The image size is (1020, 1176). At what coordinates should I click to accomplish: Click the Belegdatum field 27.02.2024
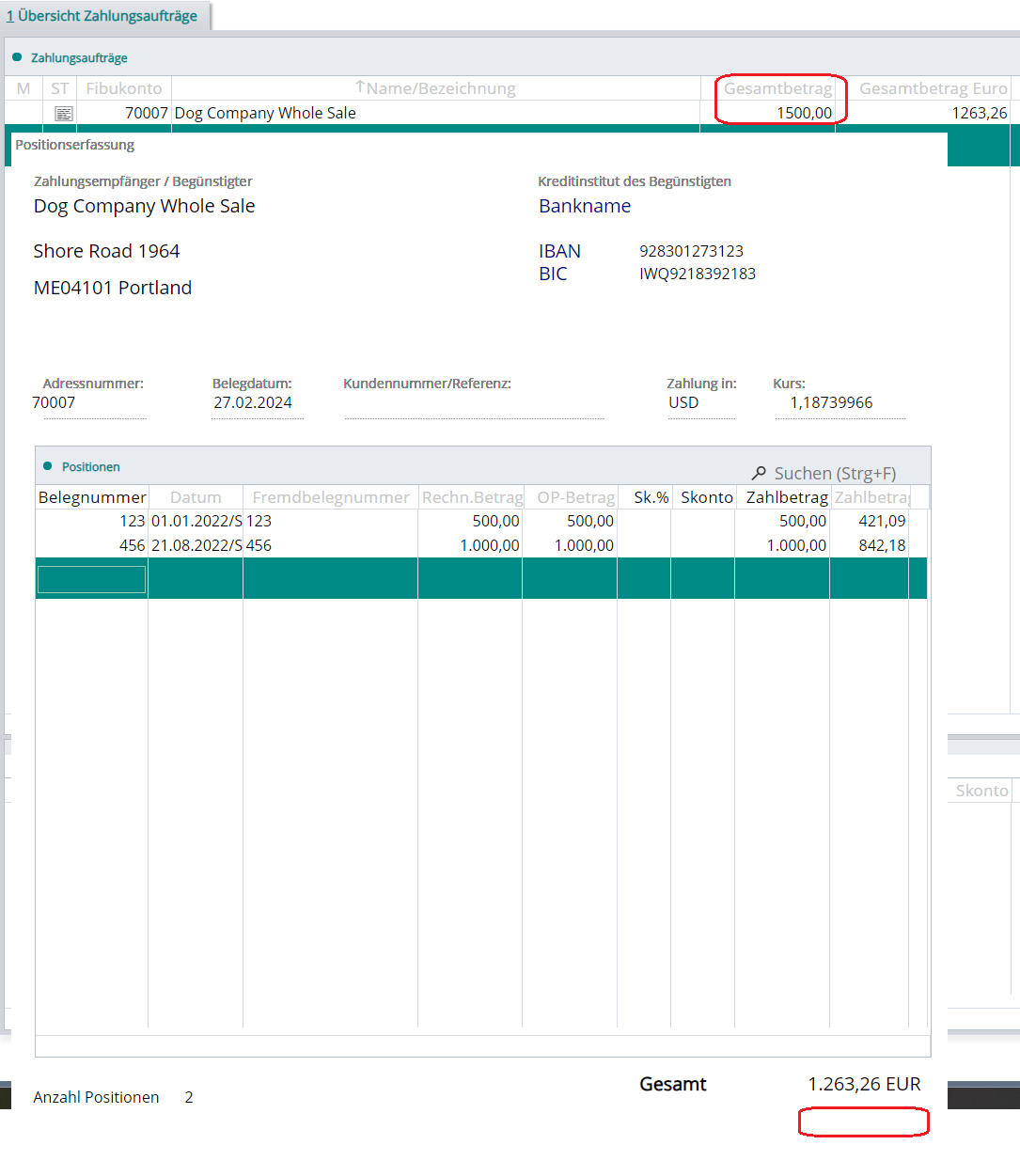[257, 402]
